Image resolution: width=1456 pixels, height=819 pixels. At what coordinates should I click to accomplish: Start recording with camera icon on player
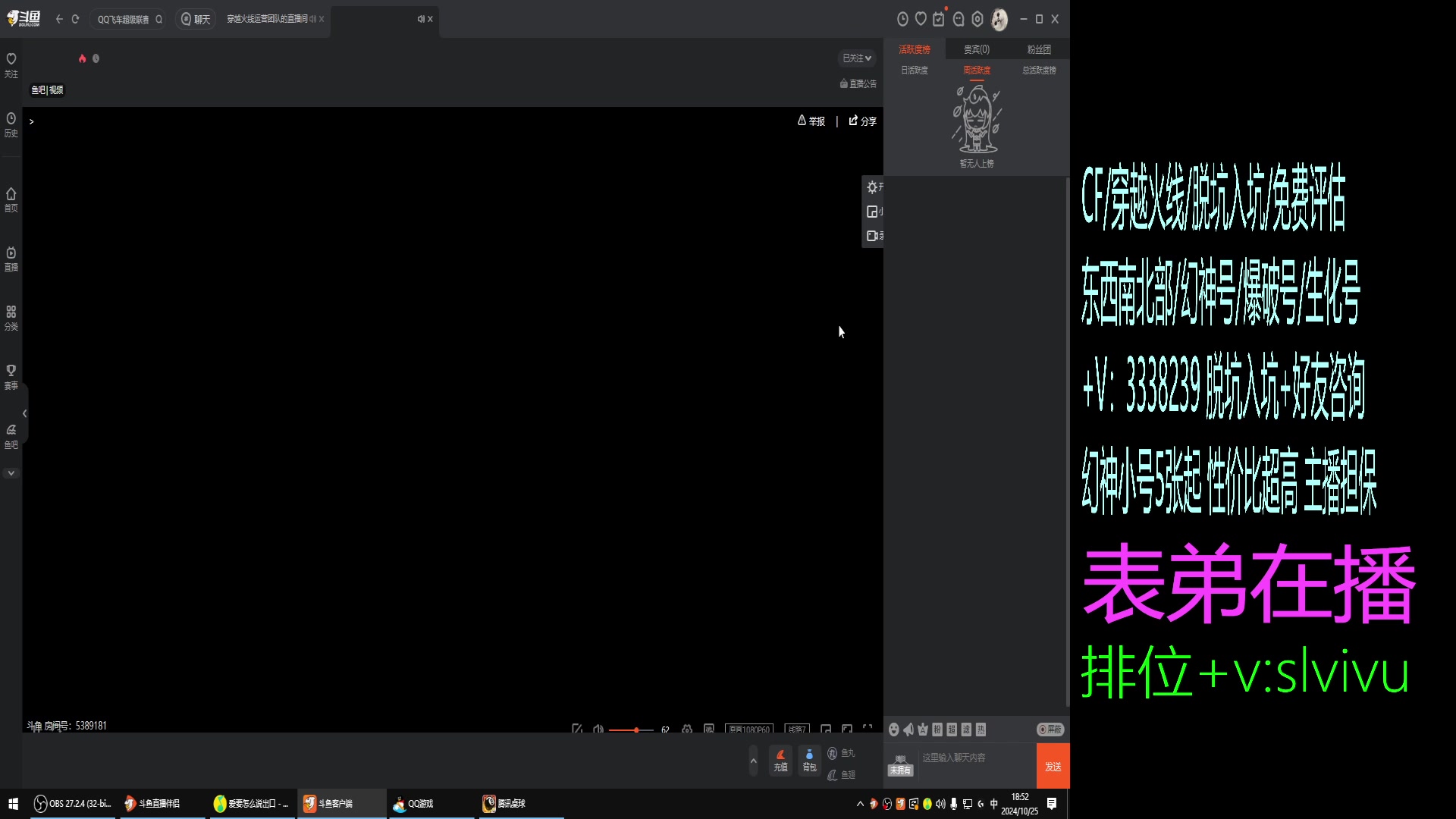point(873,236)
